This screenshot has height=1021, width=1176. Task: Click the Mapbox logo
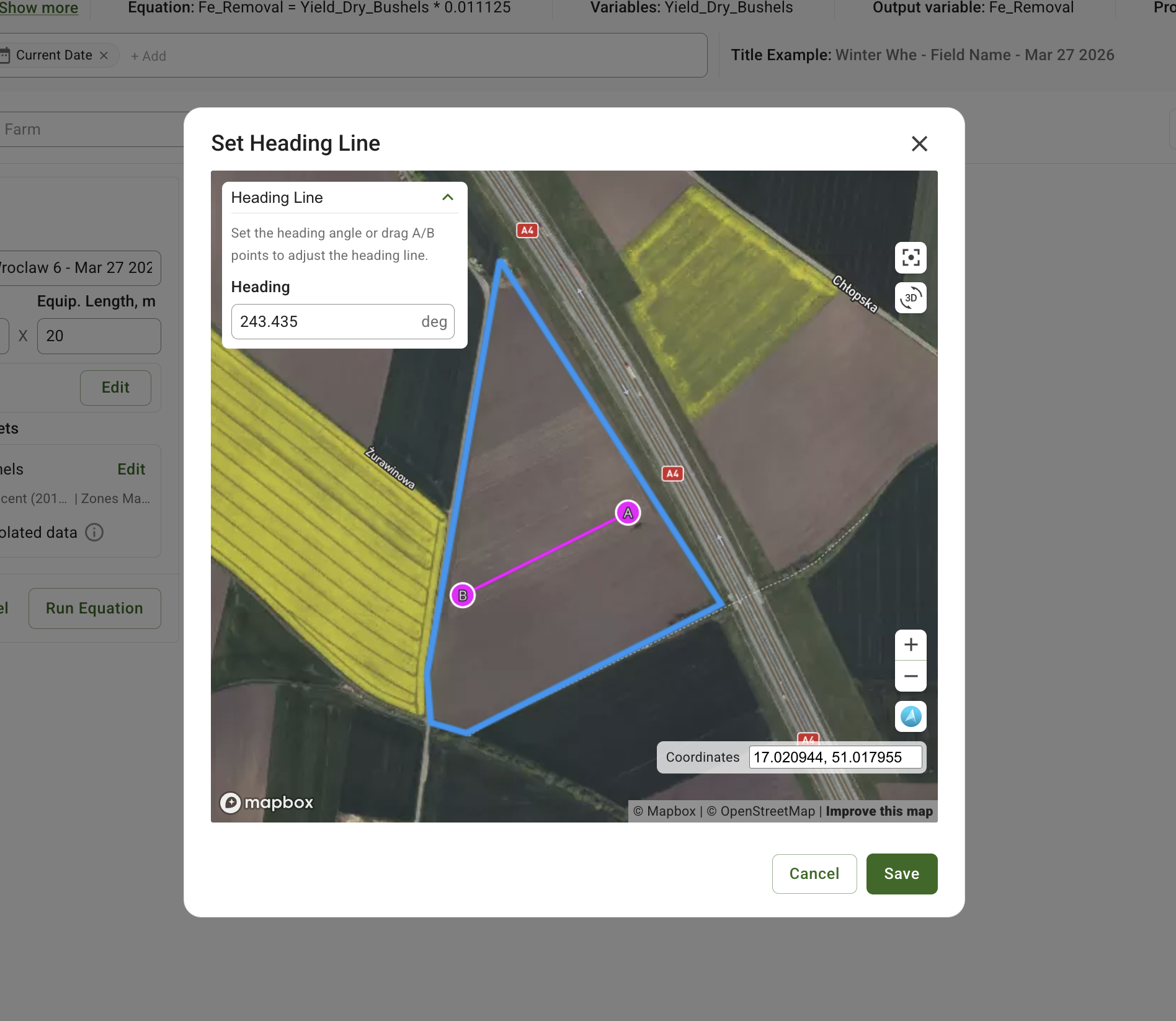point(266,802)
